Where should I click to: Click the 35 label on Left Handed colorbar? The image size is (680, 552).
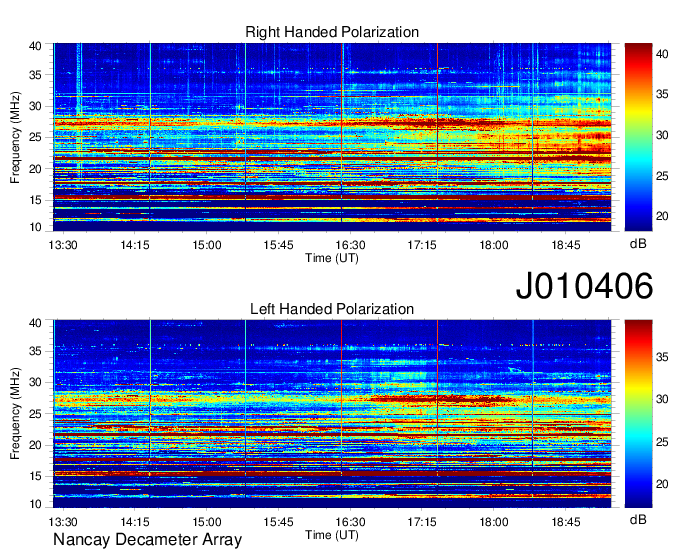pyautogui.click(x=662, y=357)
